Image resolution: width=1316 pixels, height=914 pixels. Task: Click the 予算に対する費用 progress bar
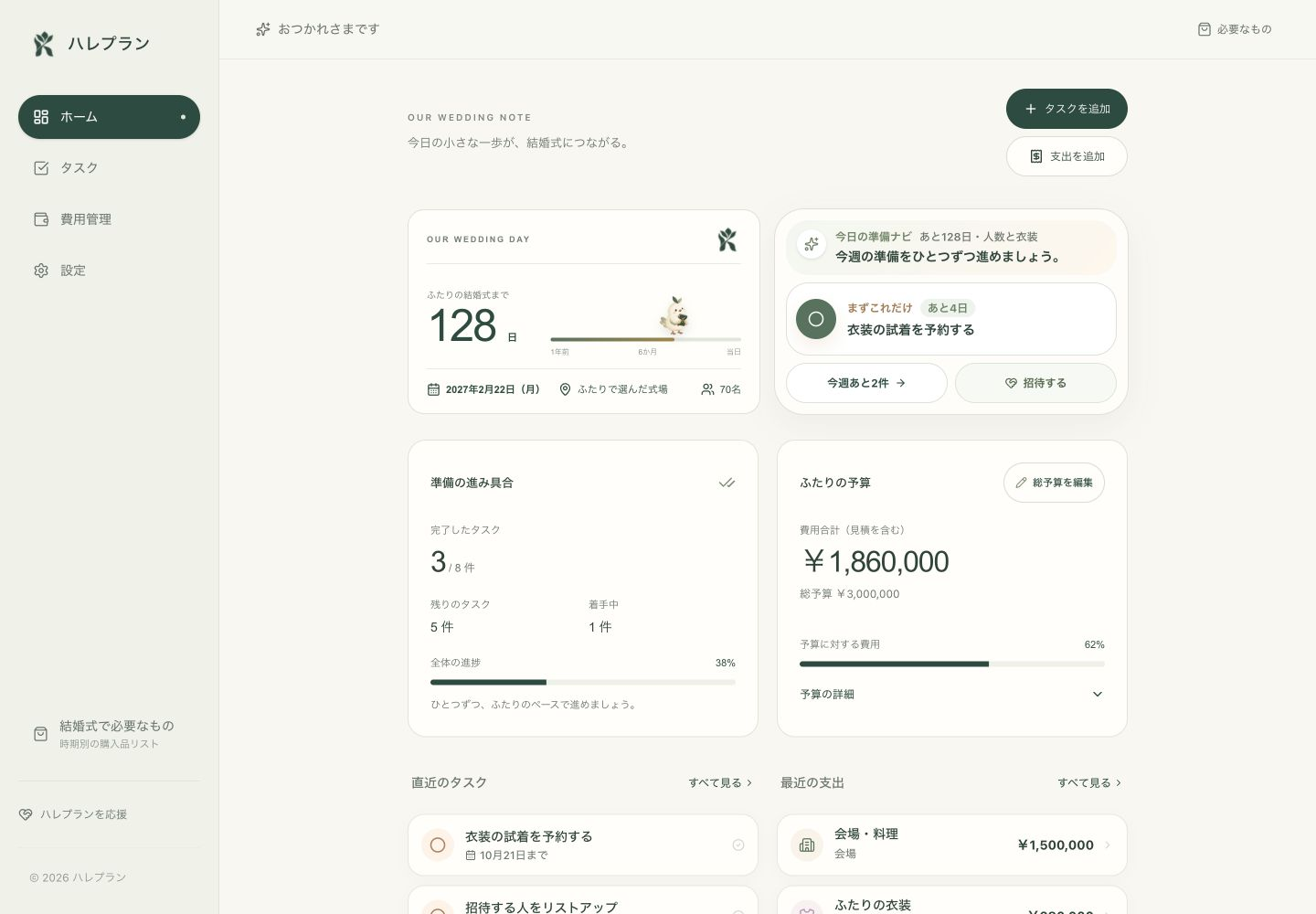[952, 664]
